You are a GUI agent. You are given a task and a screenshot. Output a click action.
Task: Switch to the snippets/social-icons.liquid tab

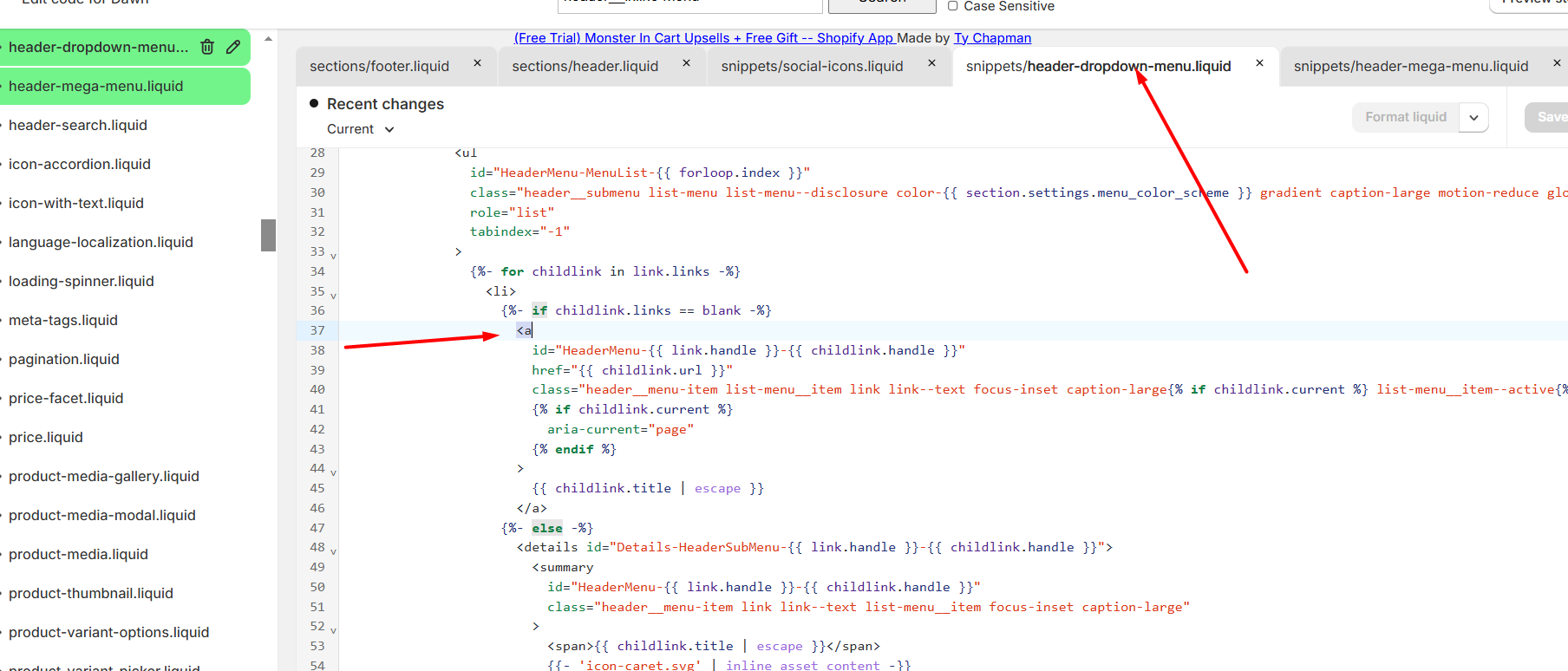point(812,67)
